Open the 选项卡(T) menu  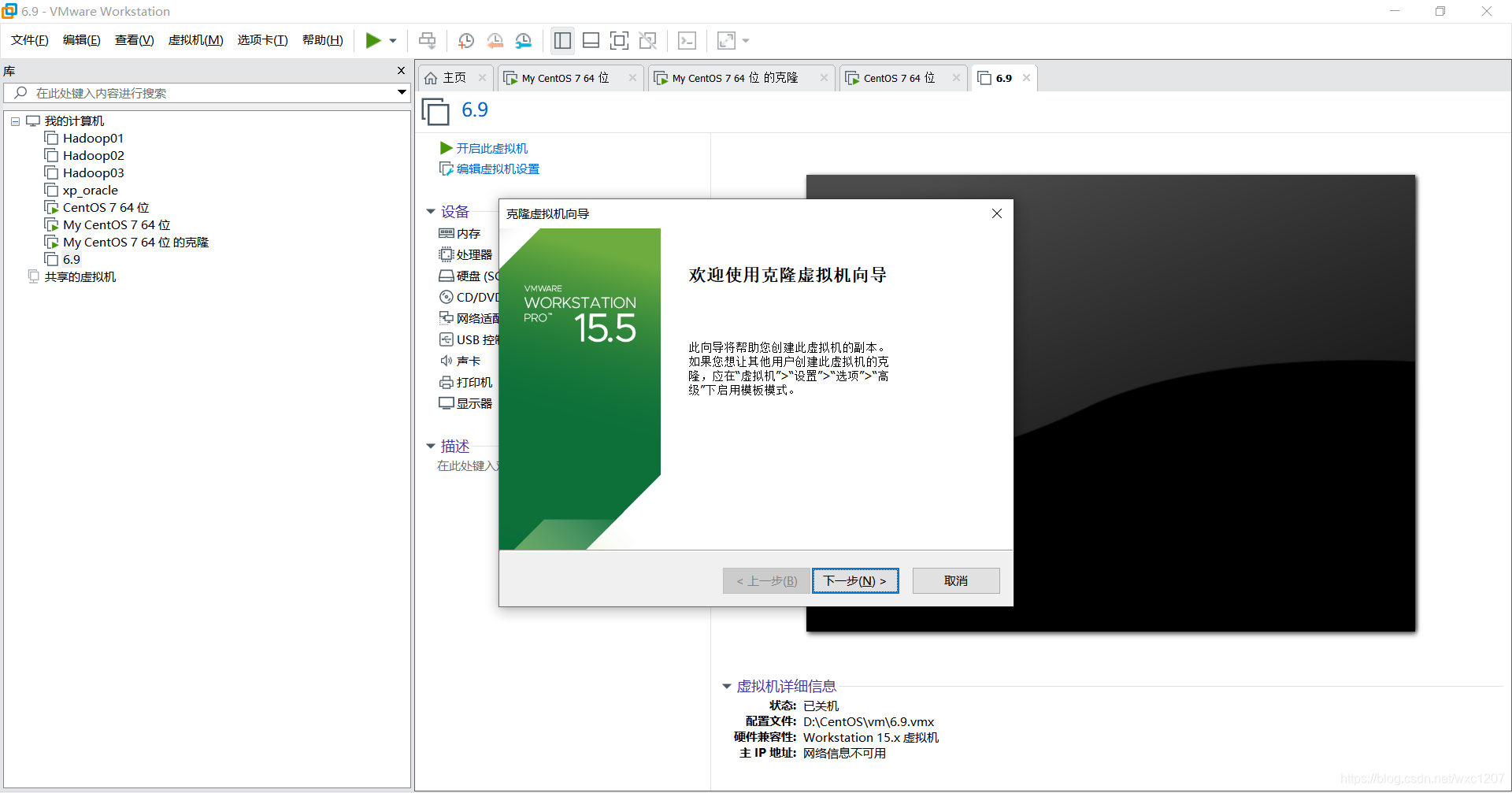[x=263, y=40]
